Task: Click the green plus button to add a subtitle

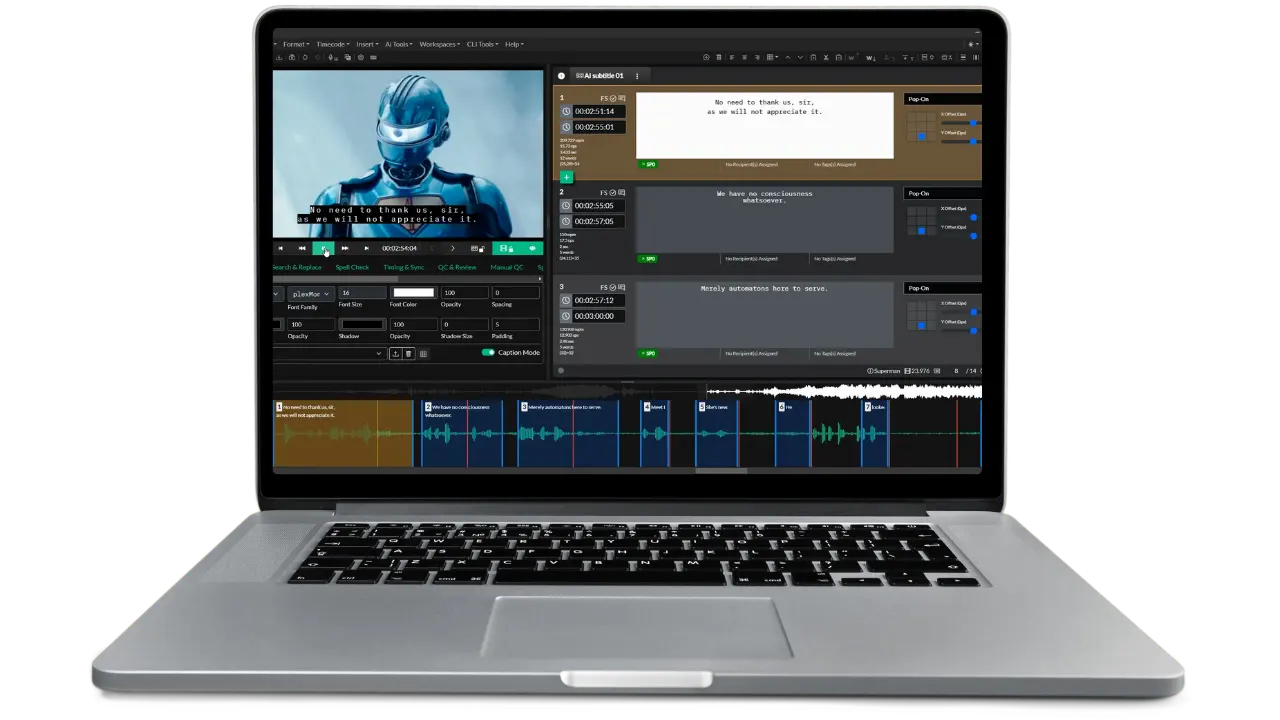Action: 566,177
